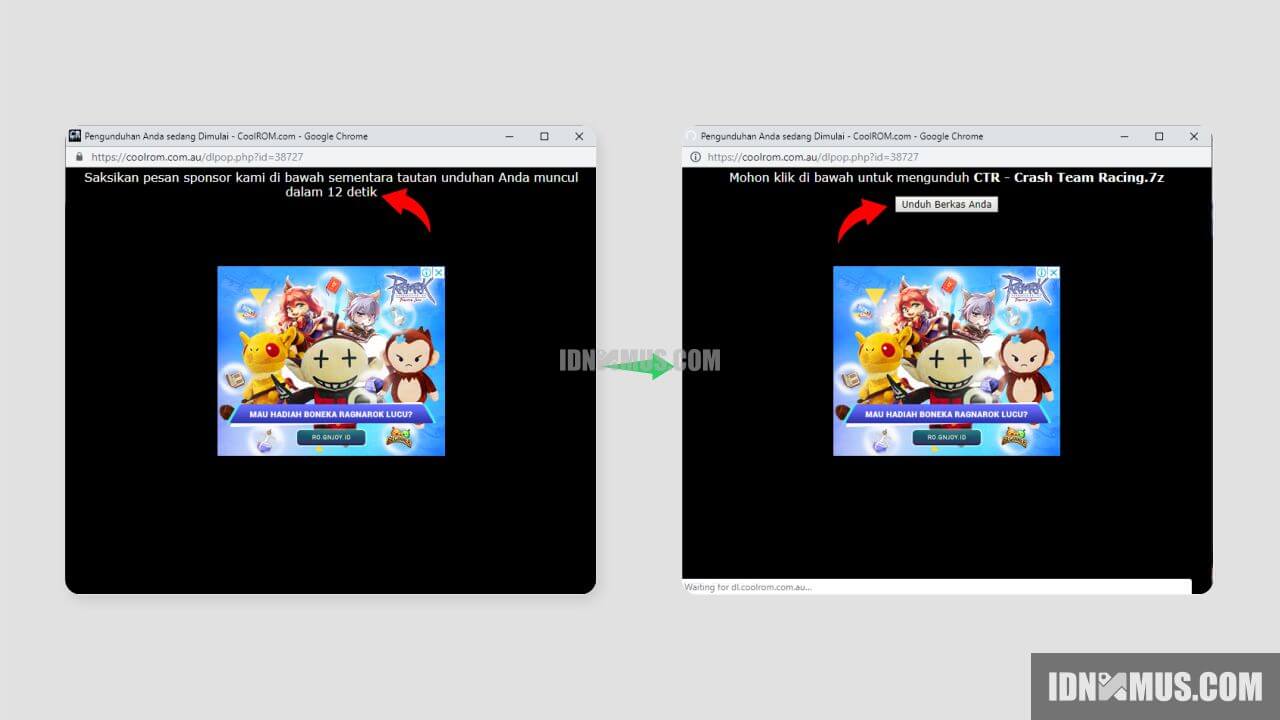Click the favicon in left window title bar

(x=74, y=136)
